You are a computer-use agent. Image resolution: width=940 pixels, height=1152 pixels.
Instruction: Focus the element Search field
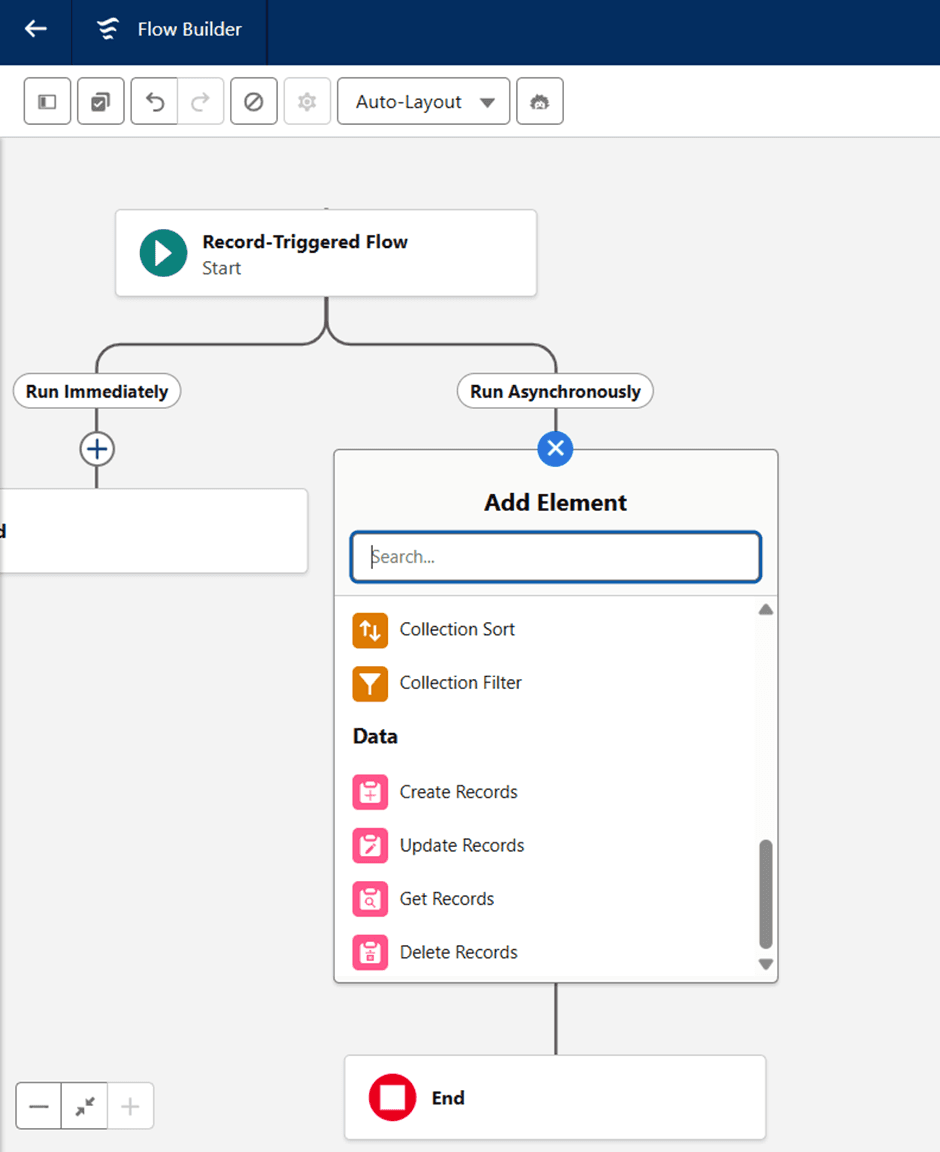tap(556, 557)
